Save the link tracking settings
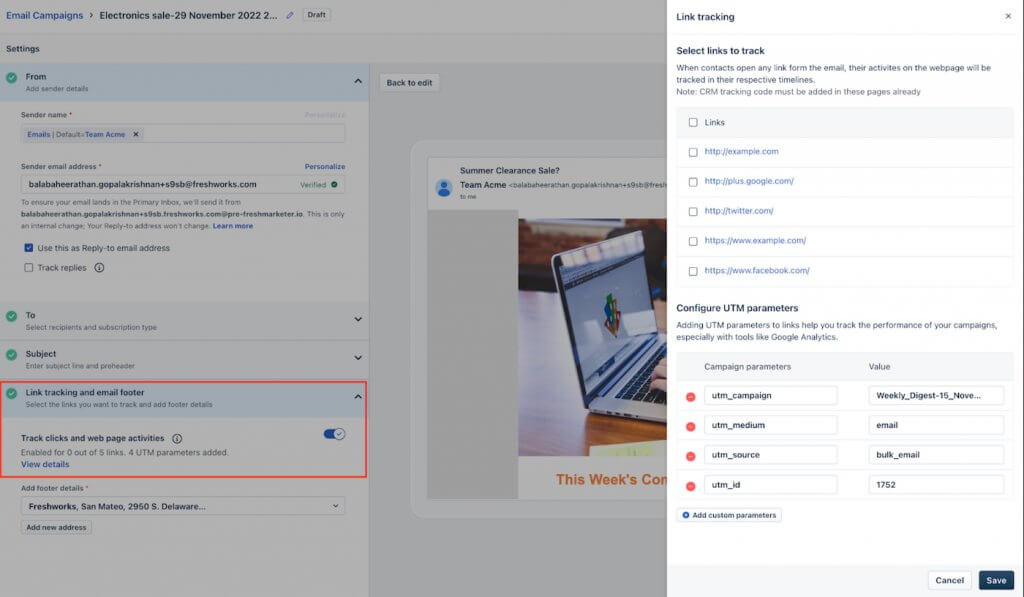The height and width of the screenshot is (597, 1024). tap(995, 580)
